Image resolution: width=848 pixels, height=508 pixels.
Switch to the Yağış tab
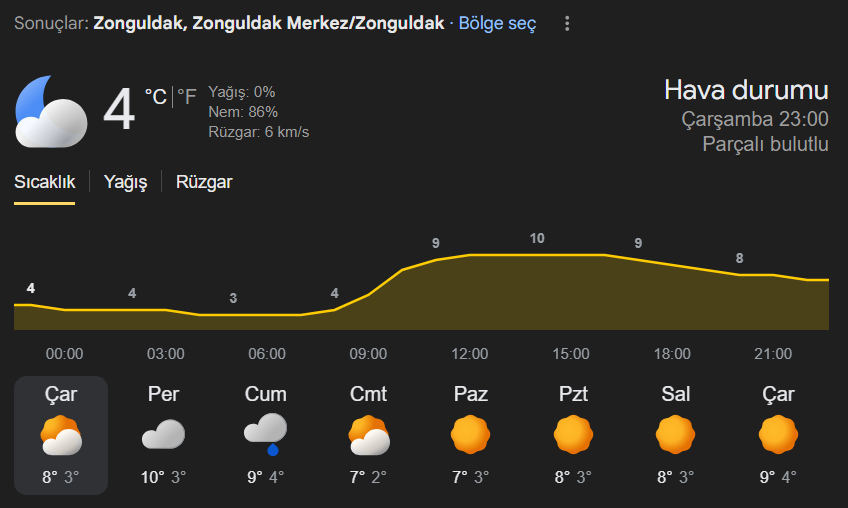(x=126, y=182)
